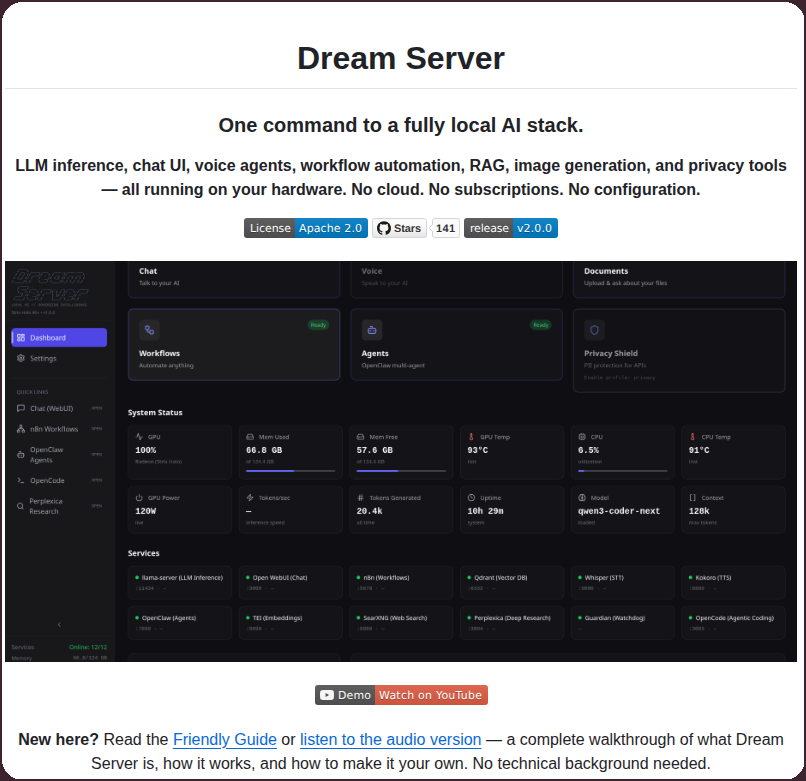Click the YouTube play icon on Demo badge
Image resolution: width=806 pixels, height=781 pixels.
(x=327, y=695)
